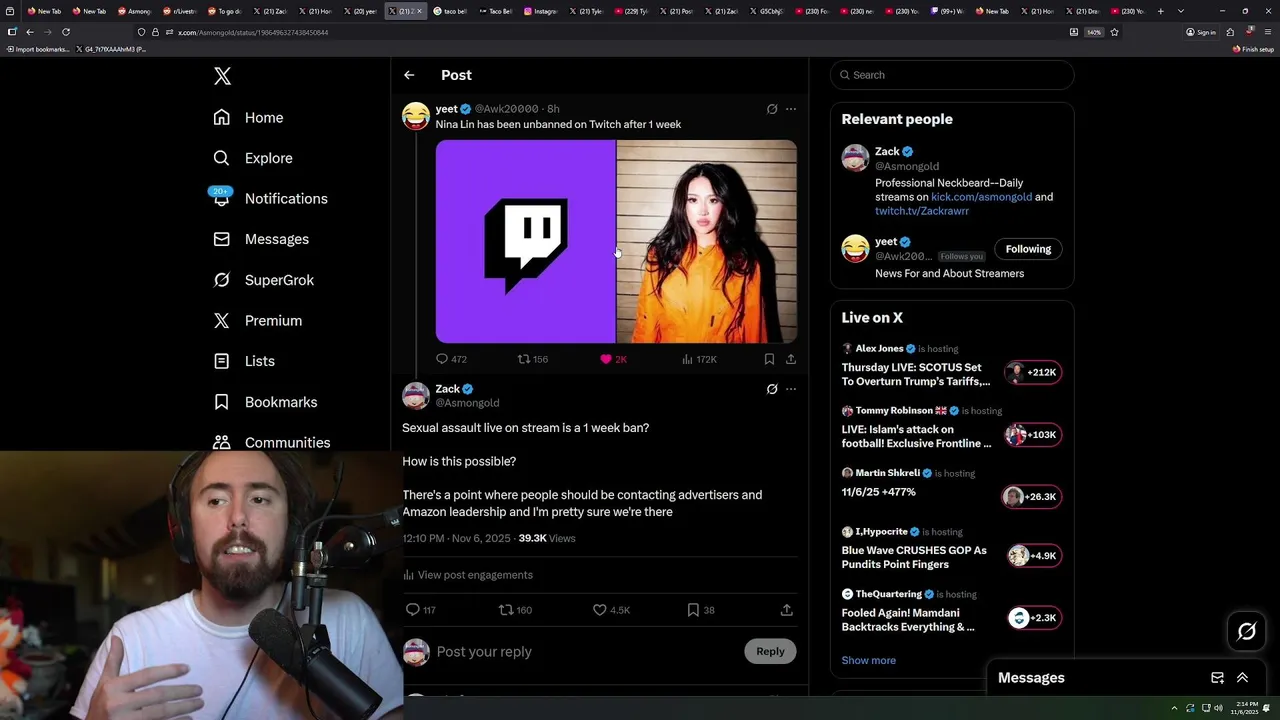This screenshot has height=720, width=1280.
Task: Bookmark yeet's post
Action: pos(769,359)
